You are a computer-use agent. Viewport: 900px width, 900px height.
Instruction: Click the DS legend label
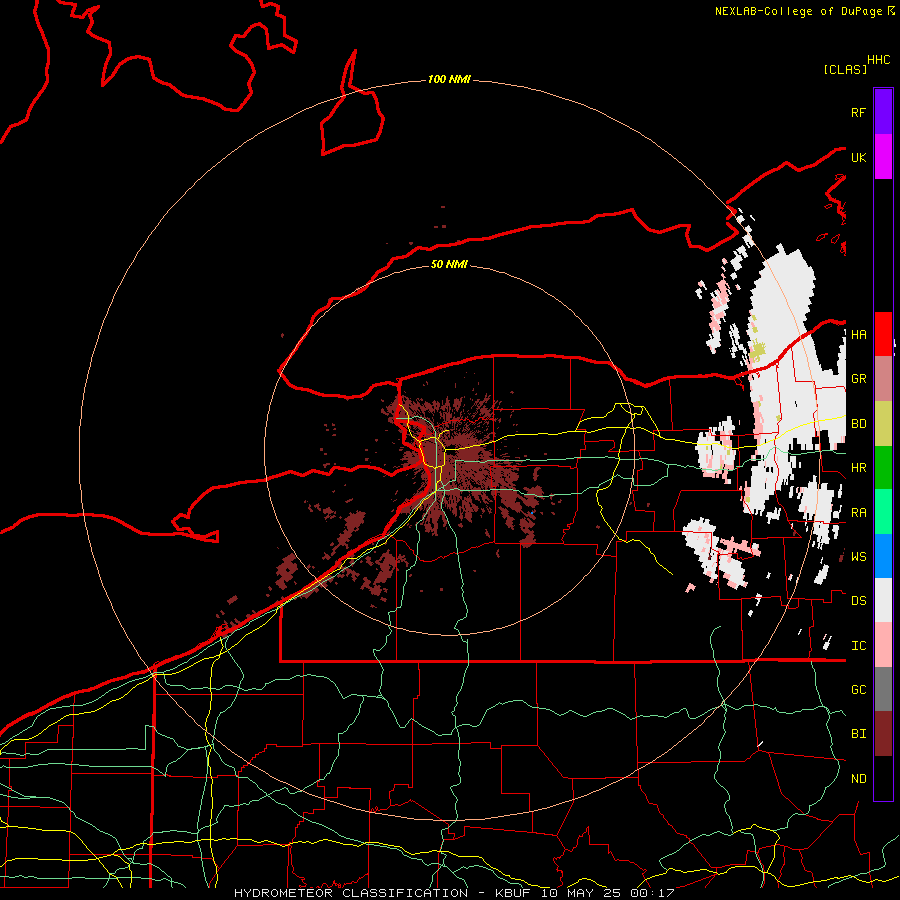[859, 601]
